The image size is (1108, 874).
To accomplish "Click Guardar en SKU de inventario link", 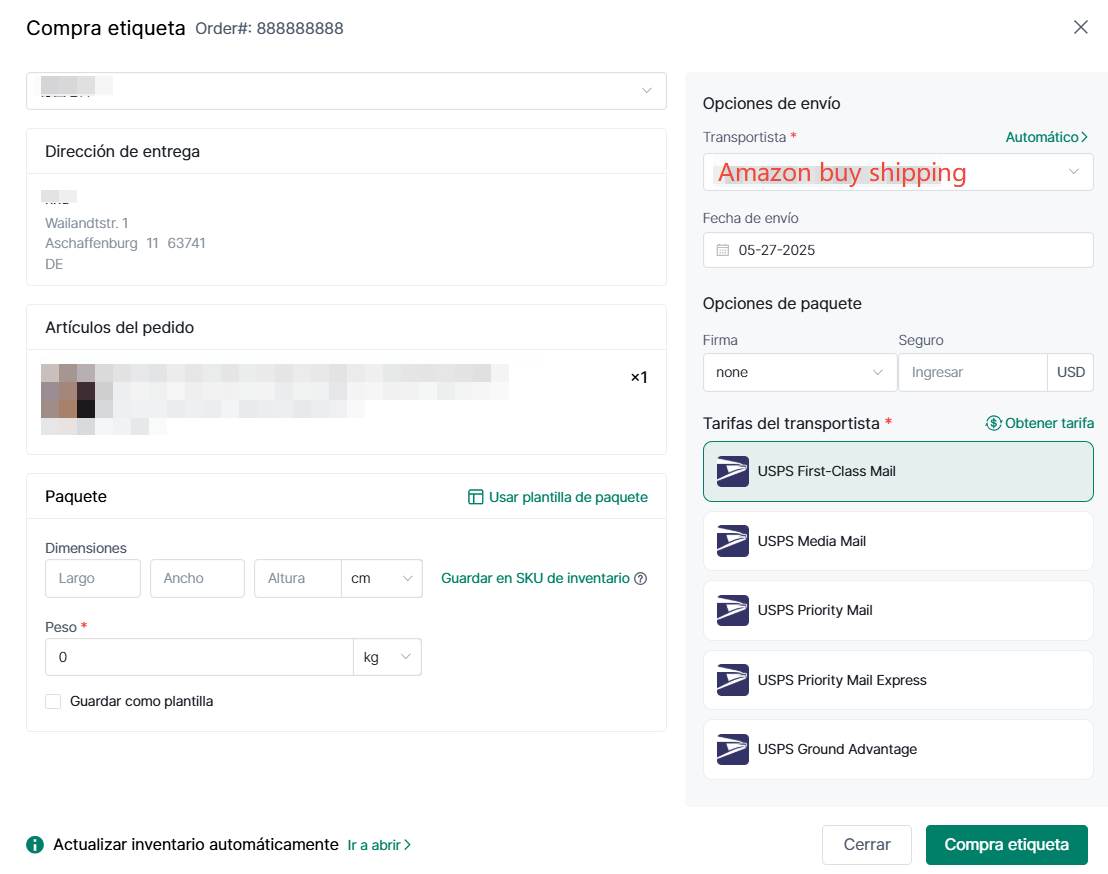I will pos(535,579).
